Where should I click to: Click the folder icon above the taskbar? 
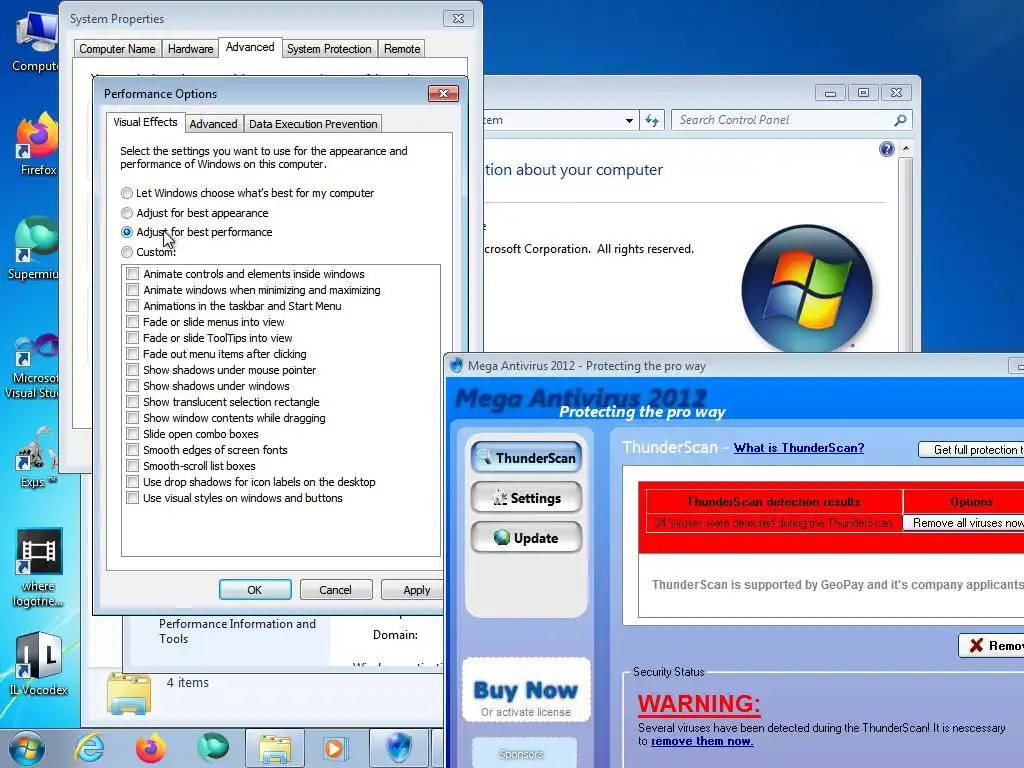(x=129, y=694)
